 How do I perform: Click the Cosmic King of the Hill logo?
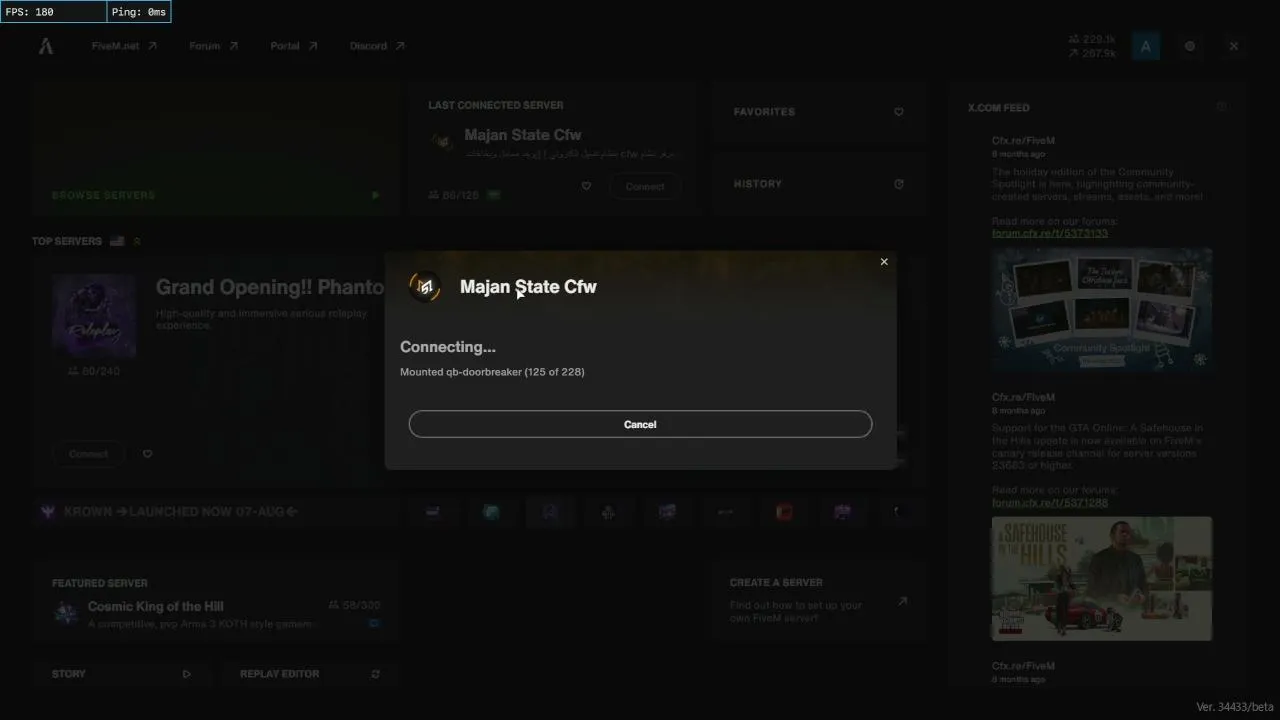coord(66,613)
